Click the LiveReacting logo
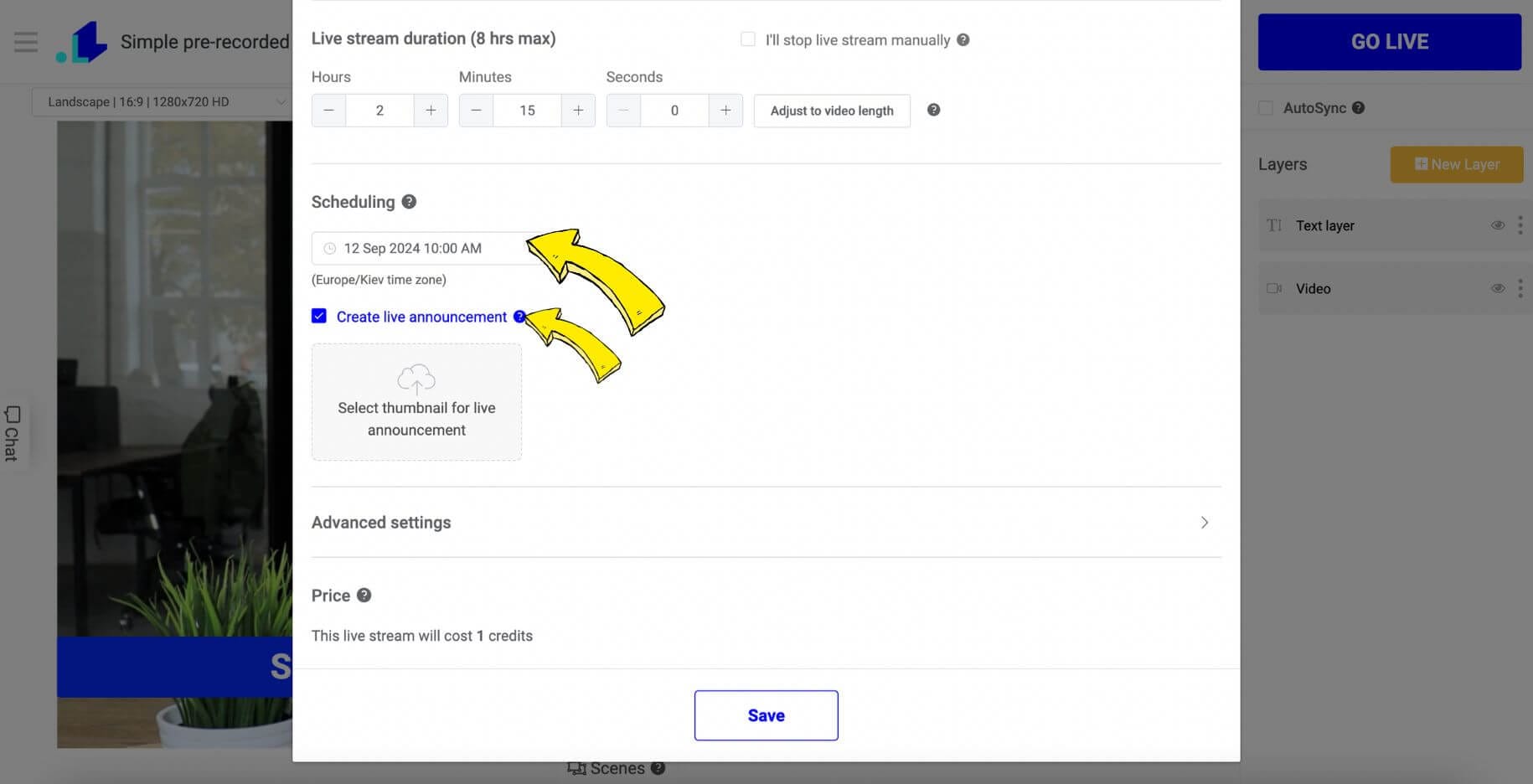The width and height of the screenshot is (1533, 784). point(82,42)
